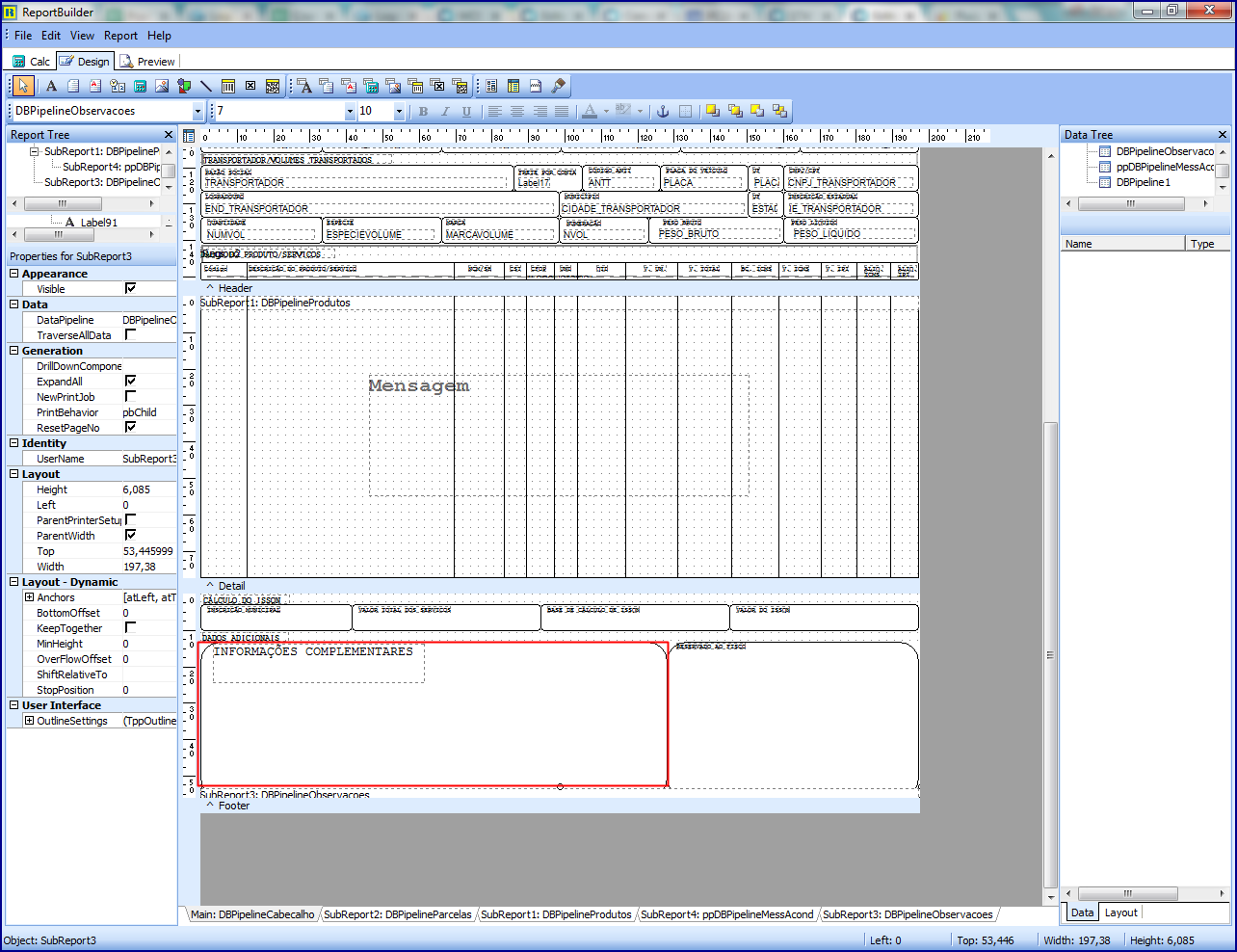The width and height of the screenshot is (1237, 952).
Task: Open the font size dropdown
Action: [x=401, y=111]
